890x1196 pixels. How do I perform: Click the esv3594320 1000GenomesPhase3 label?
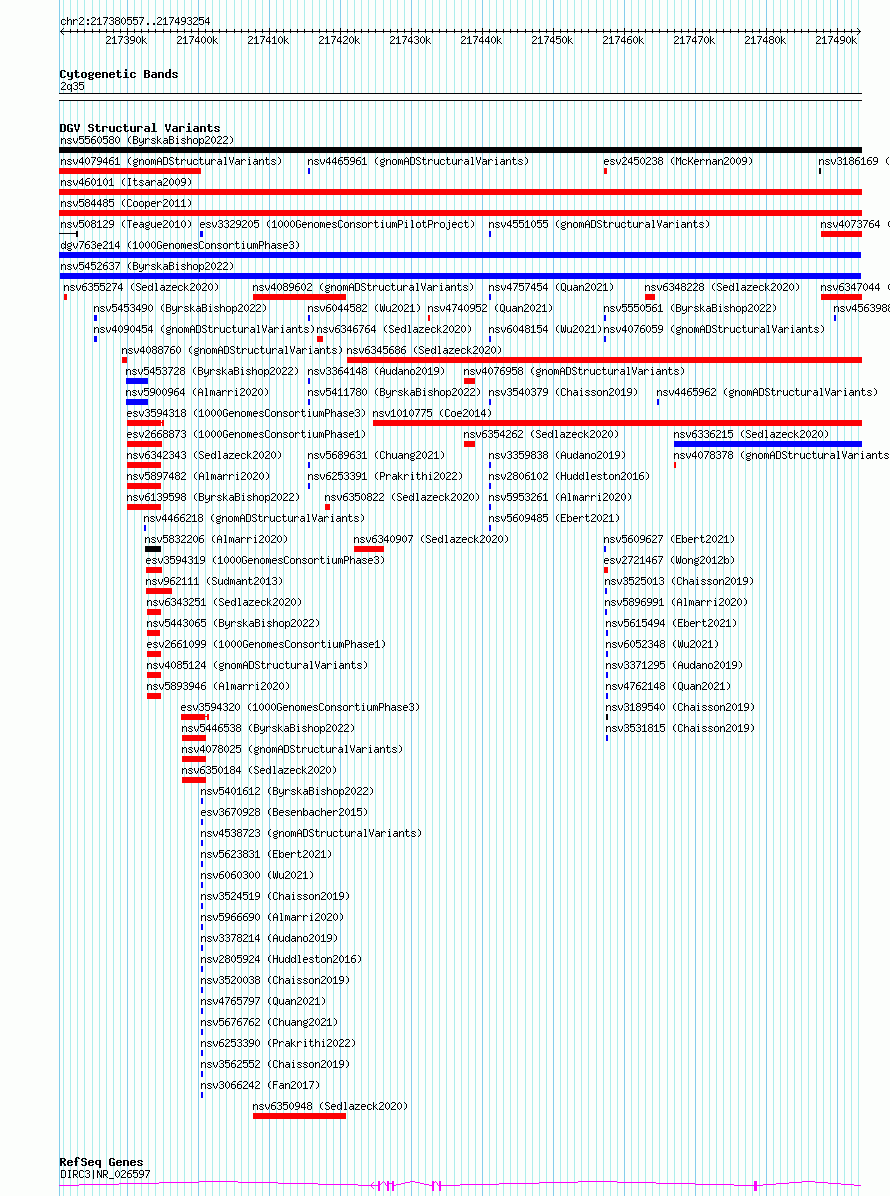point(300,707)
